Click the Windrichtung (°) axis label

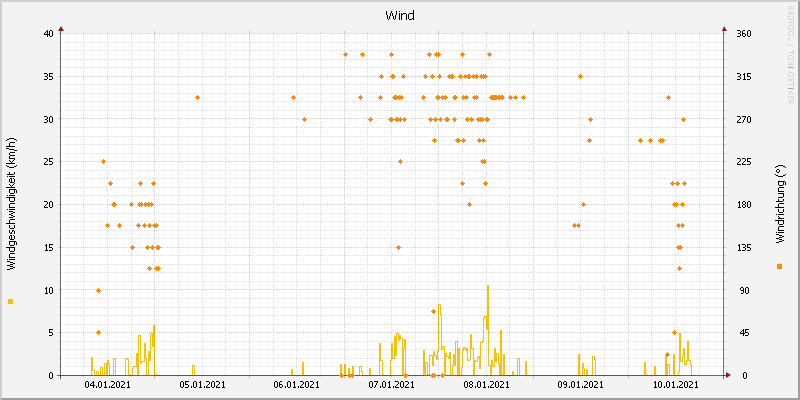coord(779,204)
